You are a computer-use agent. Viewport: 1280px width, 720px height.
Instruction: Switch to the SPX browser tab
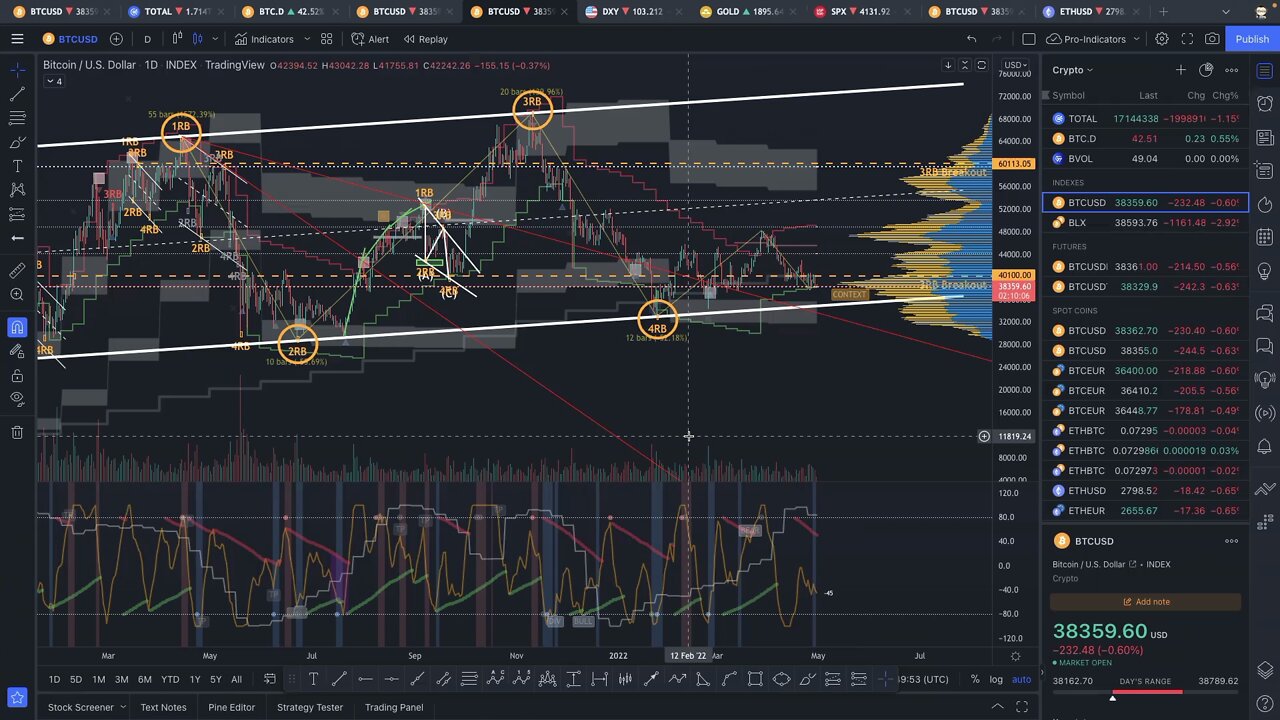861,12
